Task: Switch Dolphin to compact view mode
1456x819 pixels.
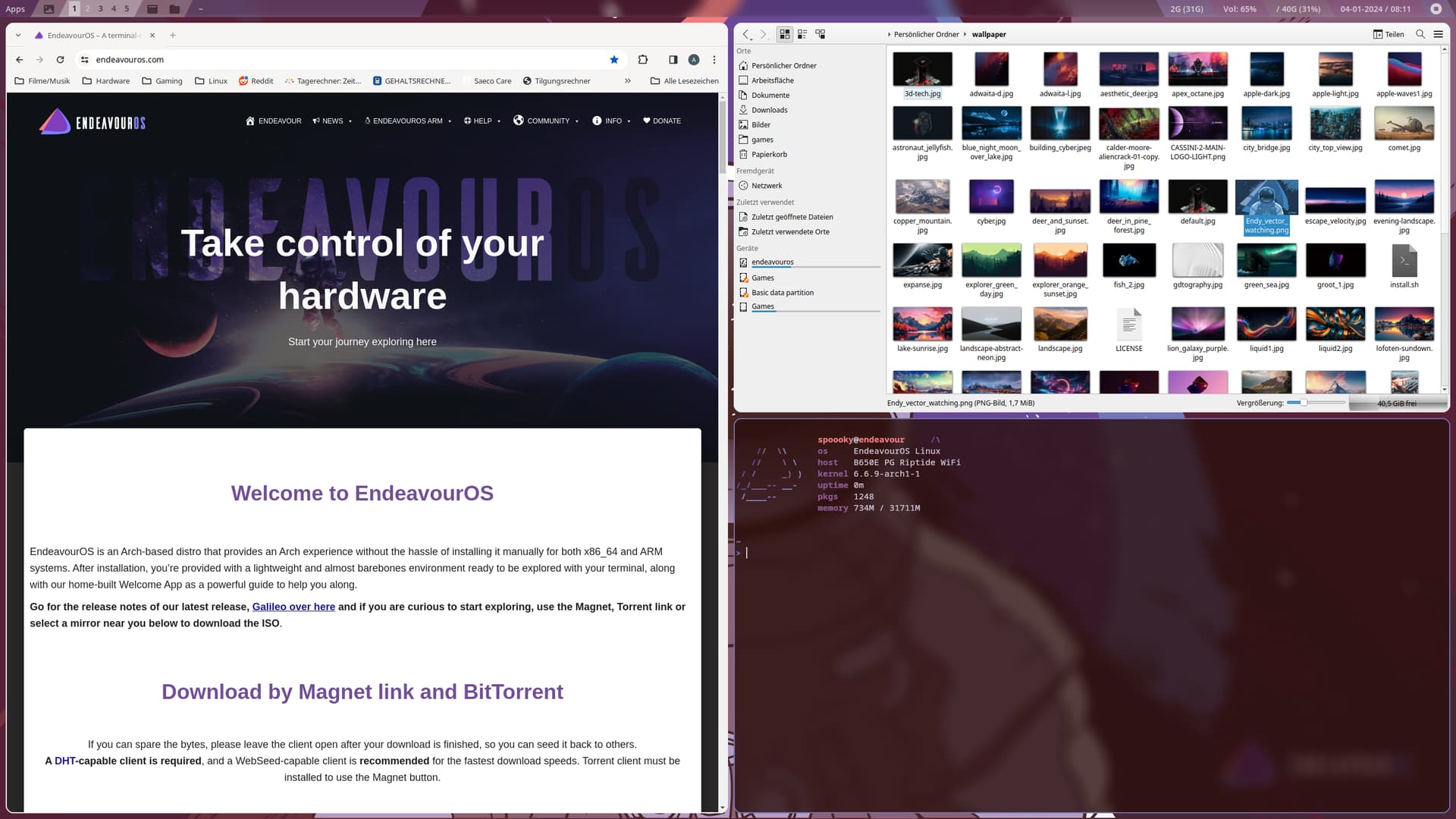Action: pyautogui.click(x=802, y=34)
